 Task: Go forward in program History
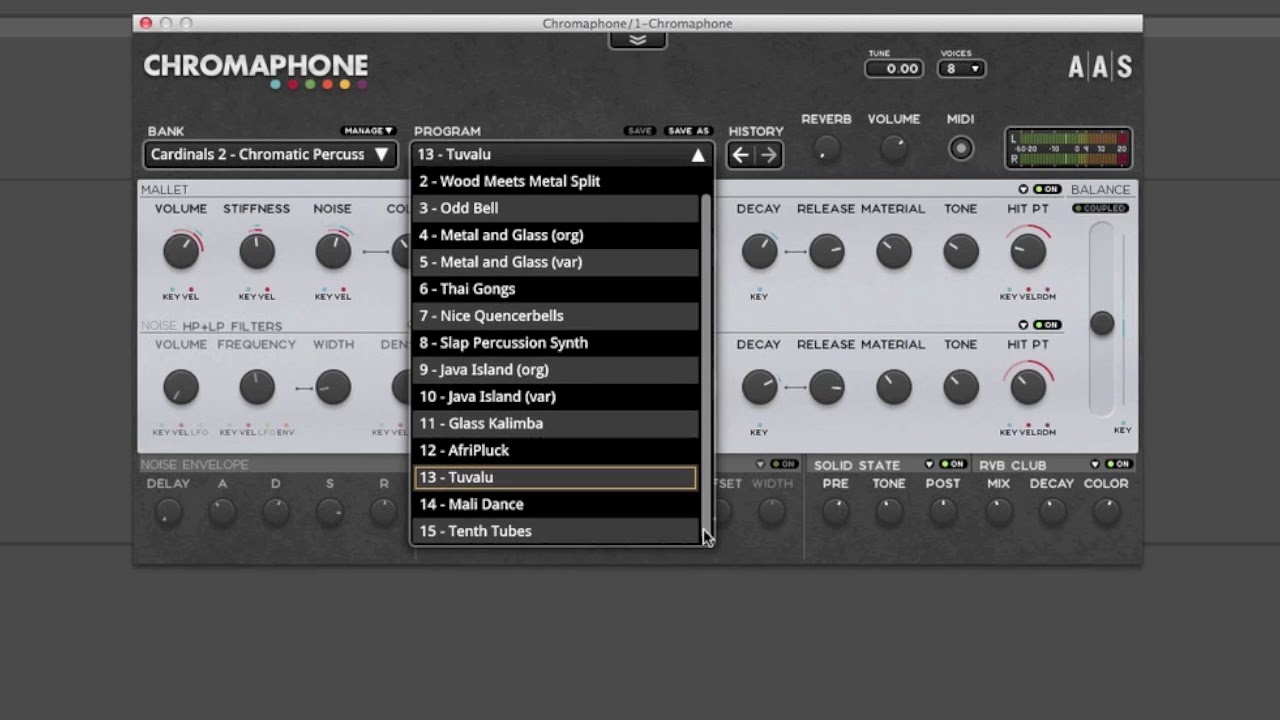(768, 155)
